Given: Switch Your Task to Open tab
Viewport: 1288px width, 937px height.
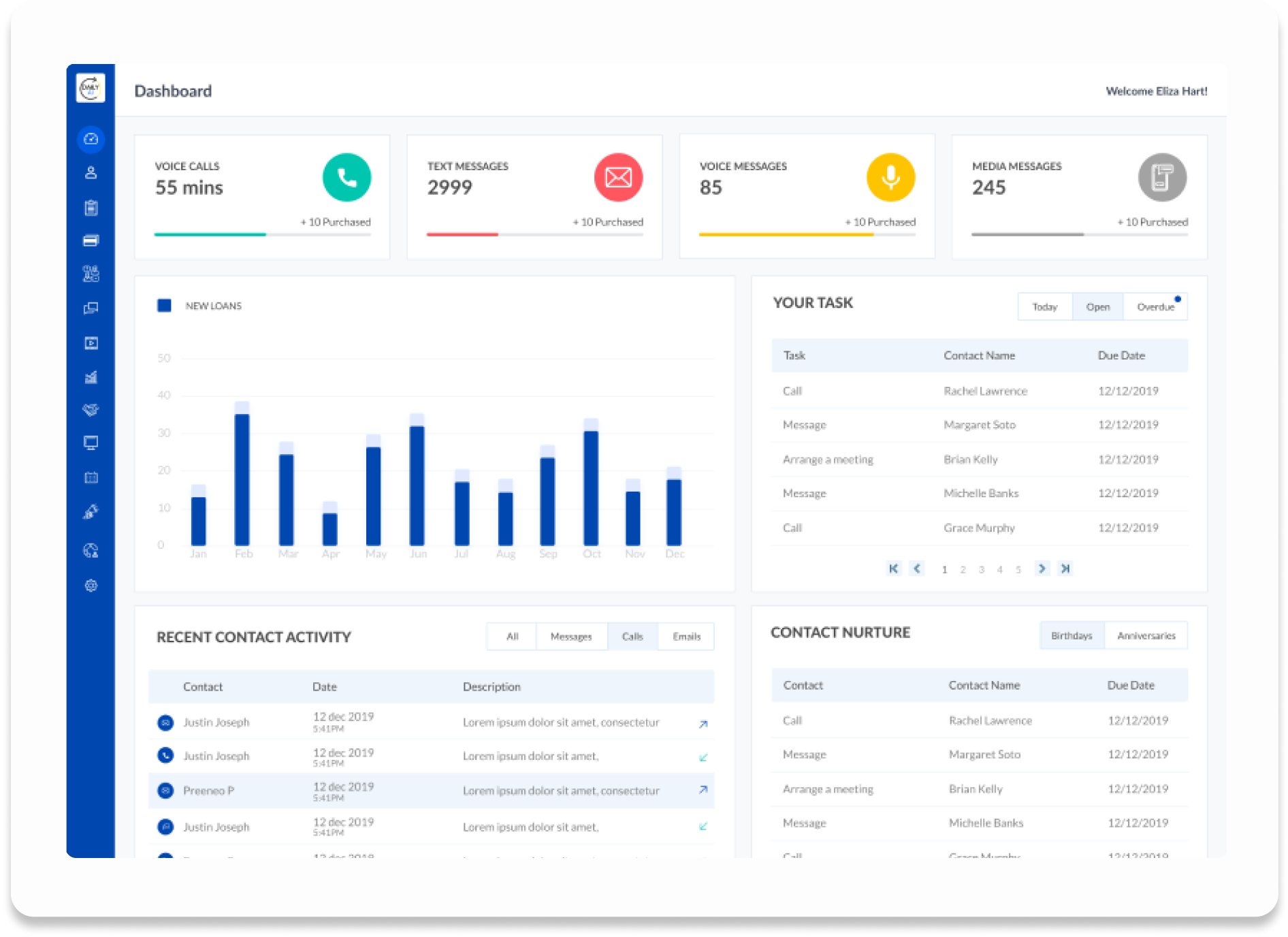Looking at the screenshot, I should [1098, 307].
